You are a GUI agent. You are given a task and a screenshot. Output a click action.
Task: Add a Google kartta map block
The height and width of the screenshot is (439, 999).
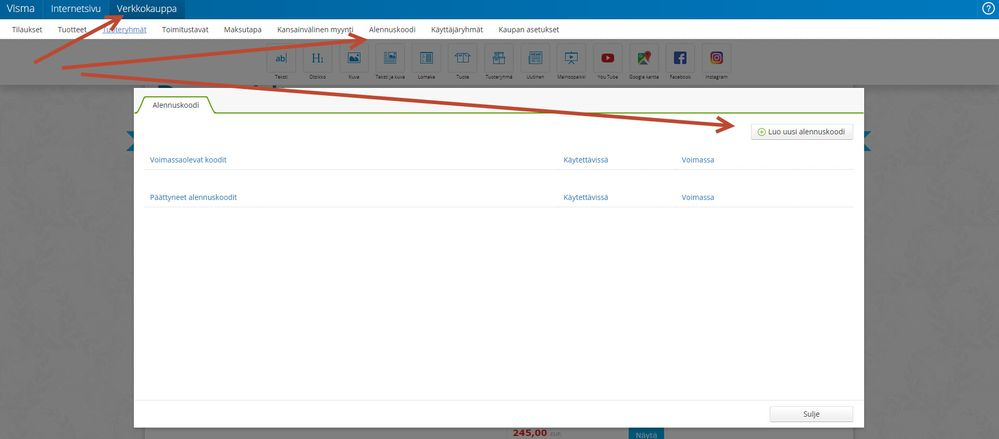pos(644,58)
